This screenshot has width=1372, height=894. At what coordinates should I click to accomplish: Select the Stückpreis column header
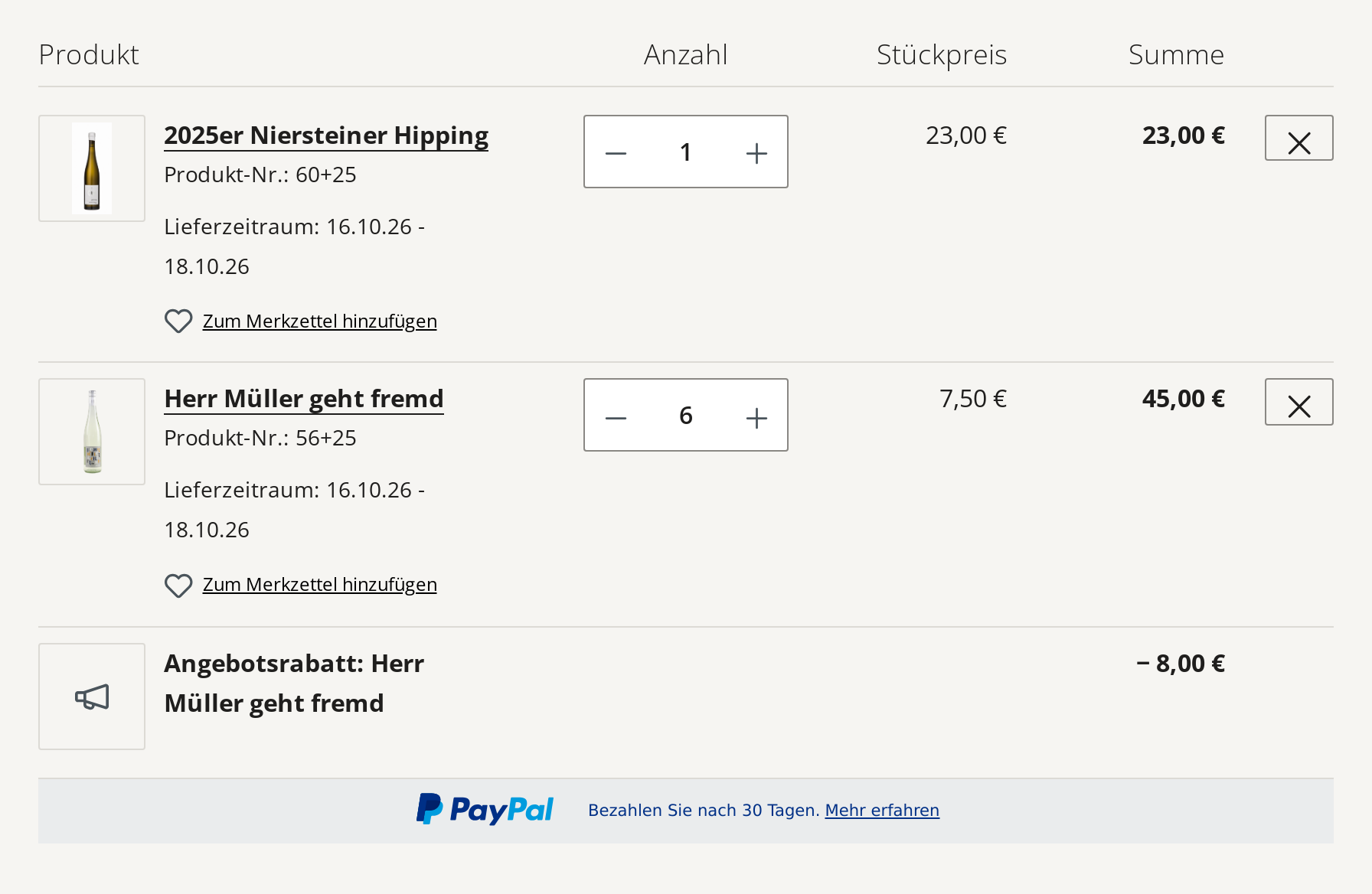click(x=942, y=55)
